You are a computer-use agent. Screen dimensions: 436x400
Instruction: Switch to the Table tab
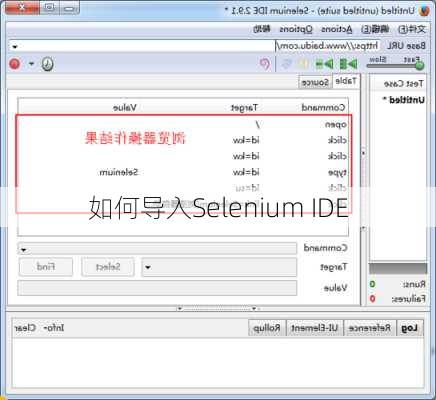(346, 81)
